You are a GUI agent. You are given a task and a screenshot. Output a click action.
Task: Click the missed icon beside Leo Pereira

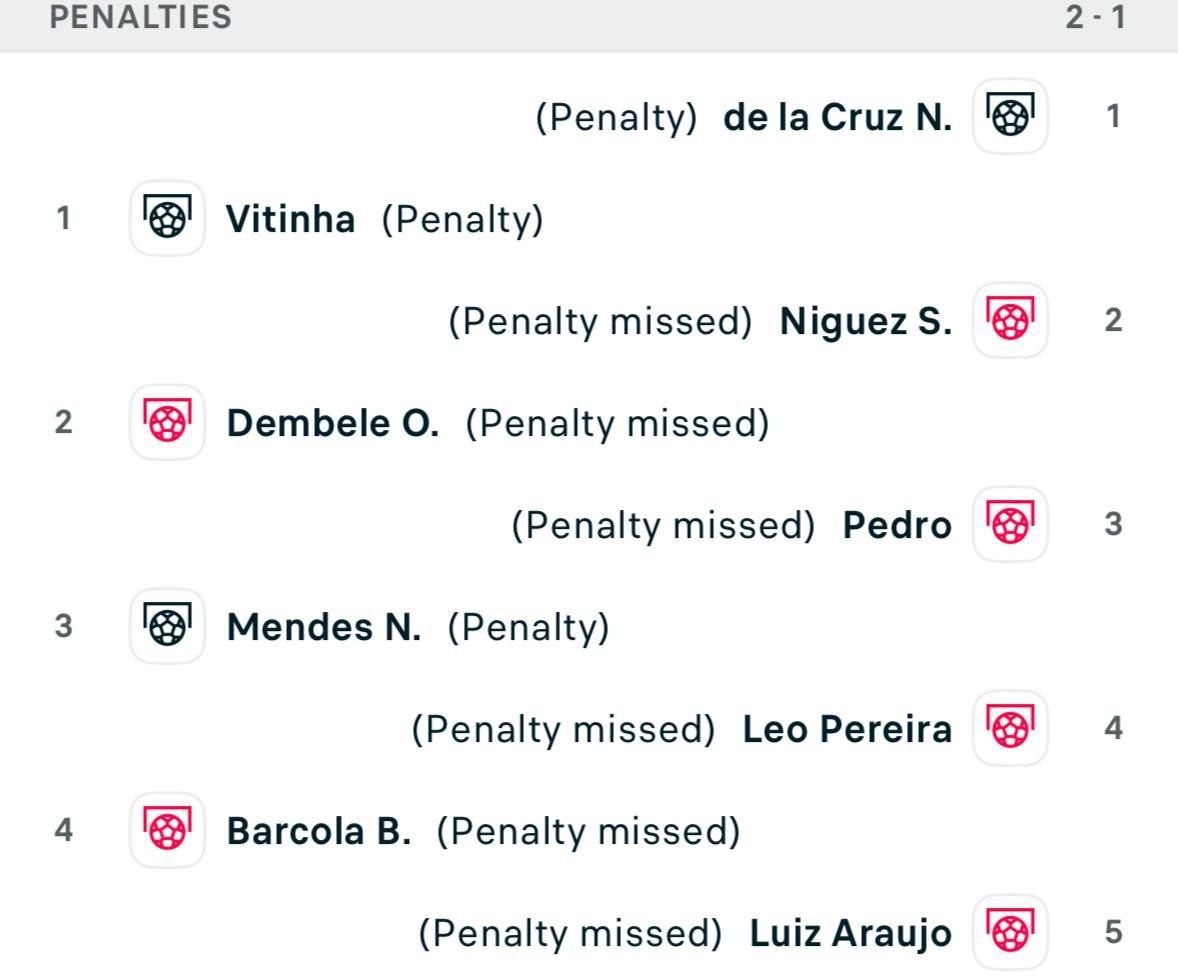point(1009,729)
